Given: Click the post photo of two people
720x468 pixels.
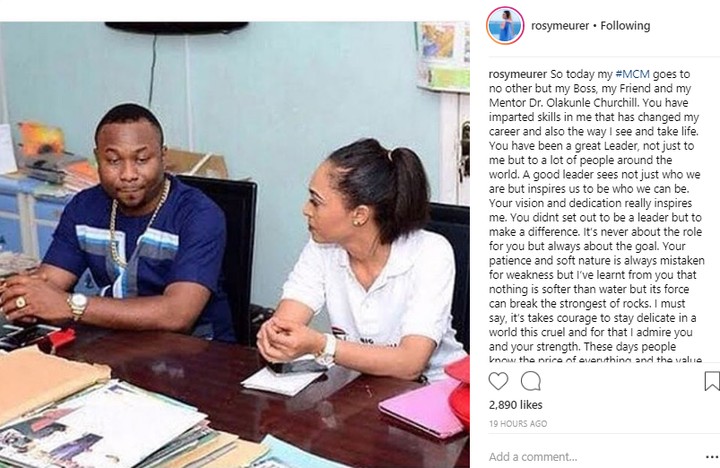Looking at the screenshot, I should [235, 244].
